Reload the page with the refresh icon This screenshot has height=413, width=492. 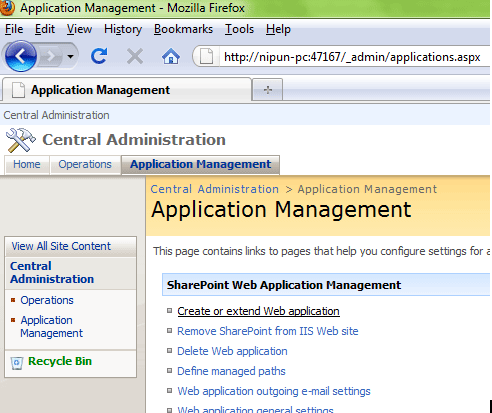(99, 56)
